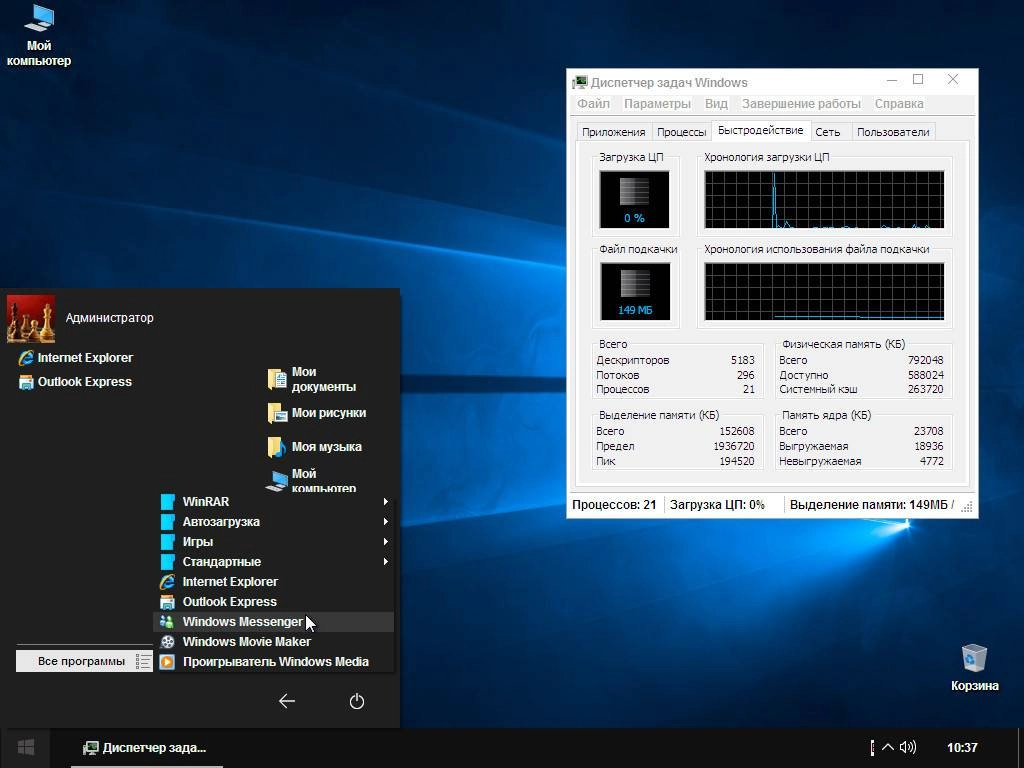Launch Windows Messenger from programs list
Image resolution: width=1024 pixels, height=768 pixels.
(274, 622)
